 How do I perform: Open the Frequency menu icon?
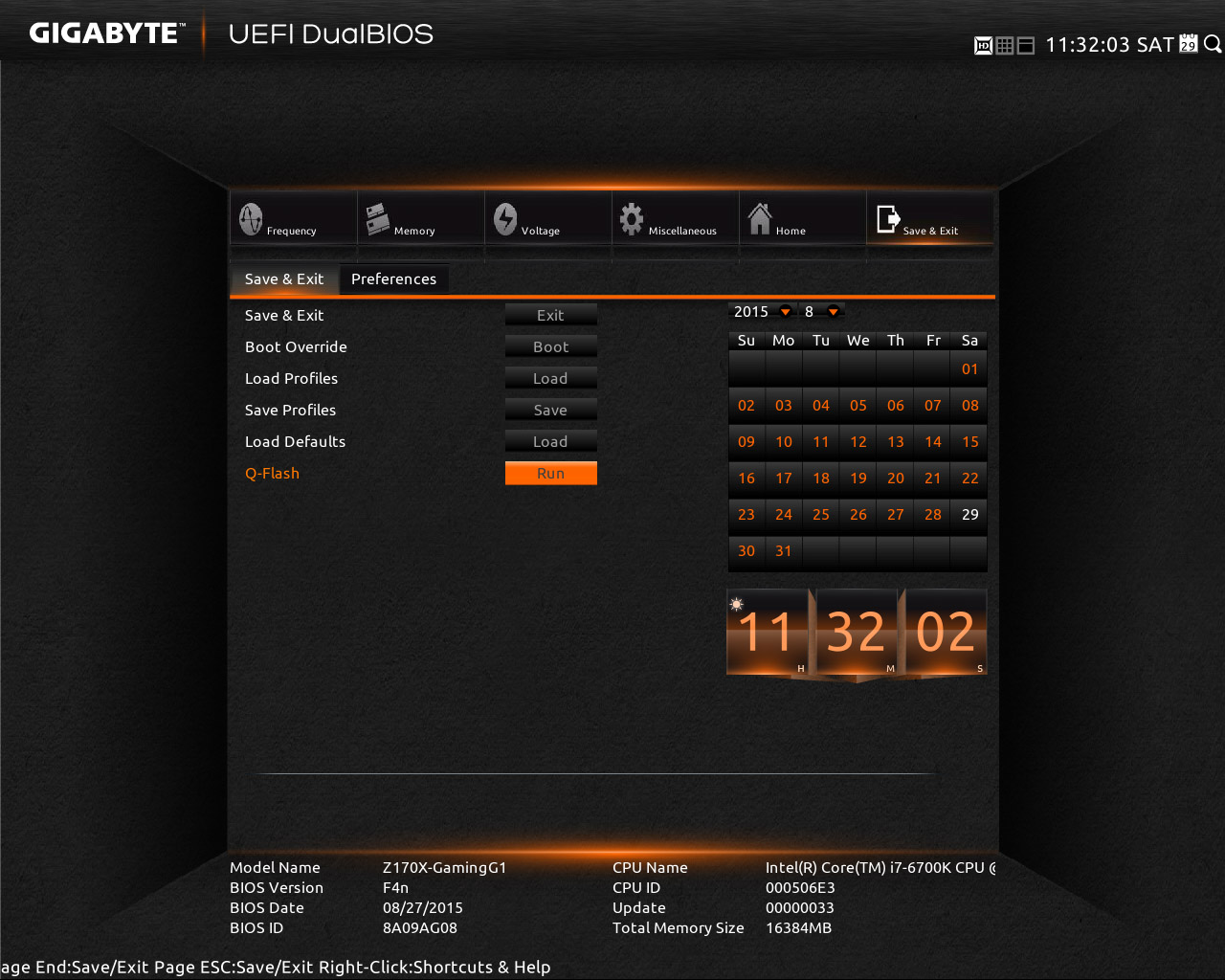251,219
